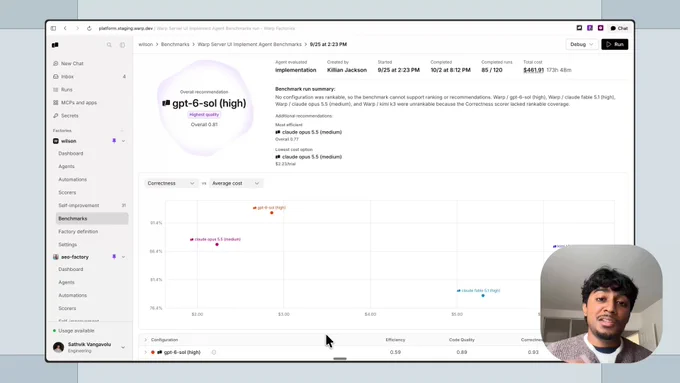Open wilson Automations
The height and width of the screenshot is (383, 680).
pos(72,180)
